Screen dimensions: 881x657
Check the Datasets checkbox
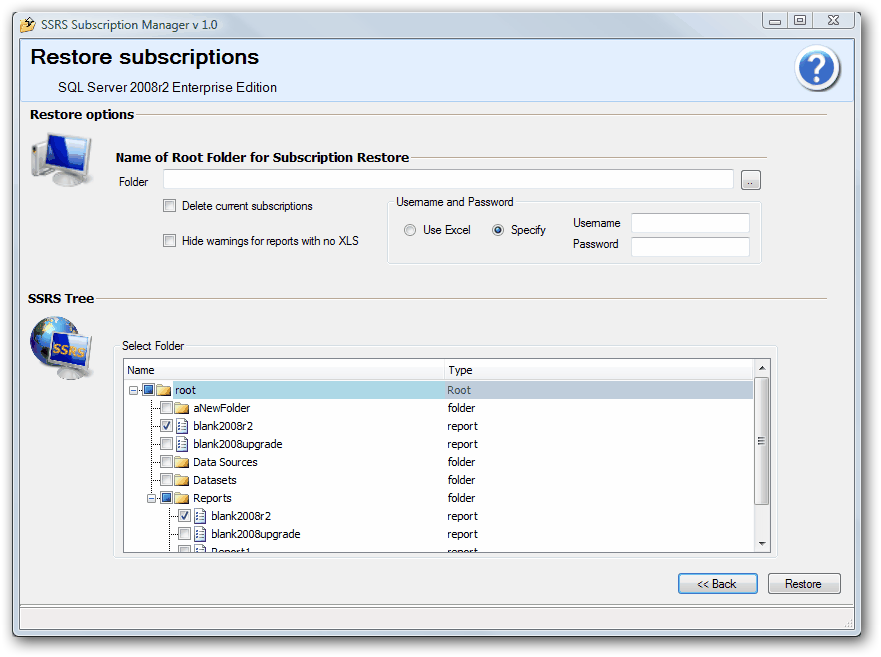166,479
